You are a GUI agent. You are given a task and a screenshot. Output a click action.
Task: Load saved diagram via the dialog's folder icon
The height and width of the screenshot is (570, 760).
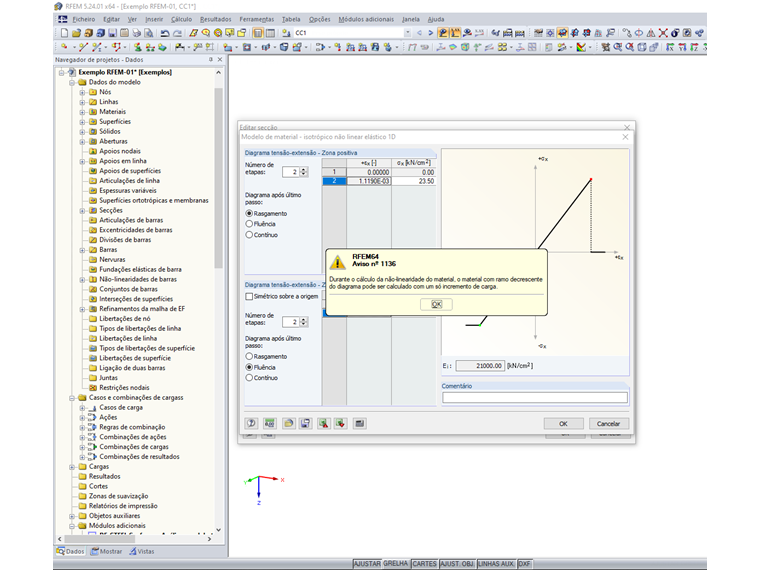pyautogui.click(x=288, y=423)
